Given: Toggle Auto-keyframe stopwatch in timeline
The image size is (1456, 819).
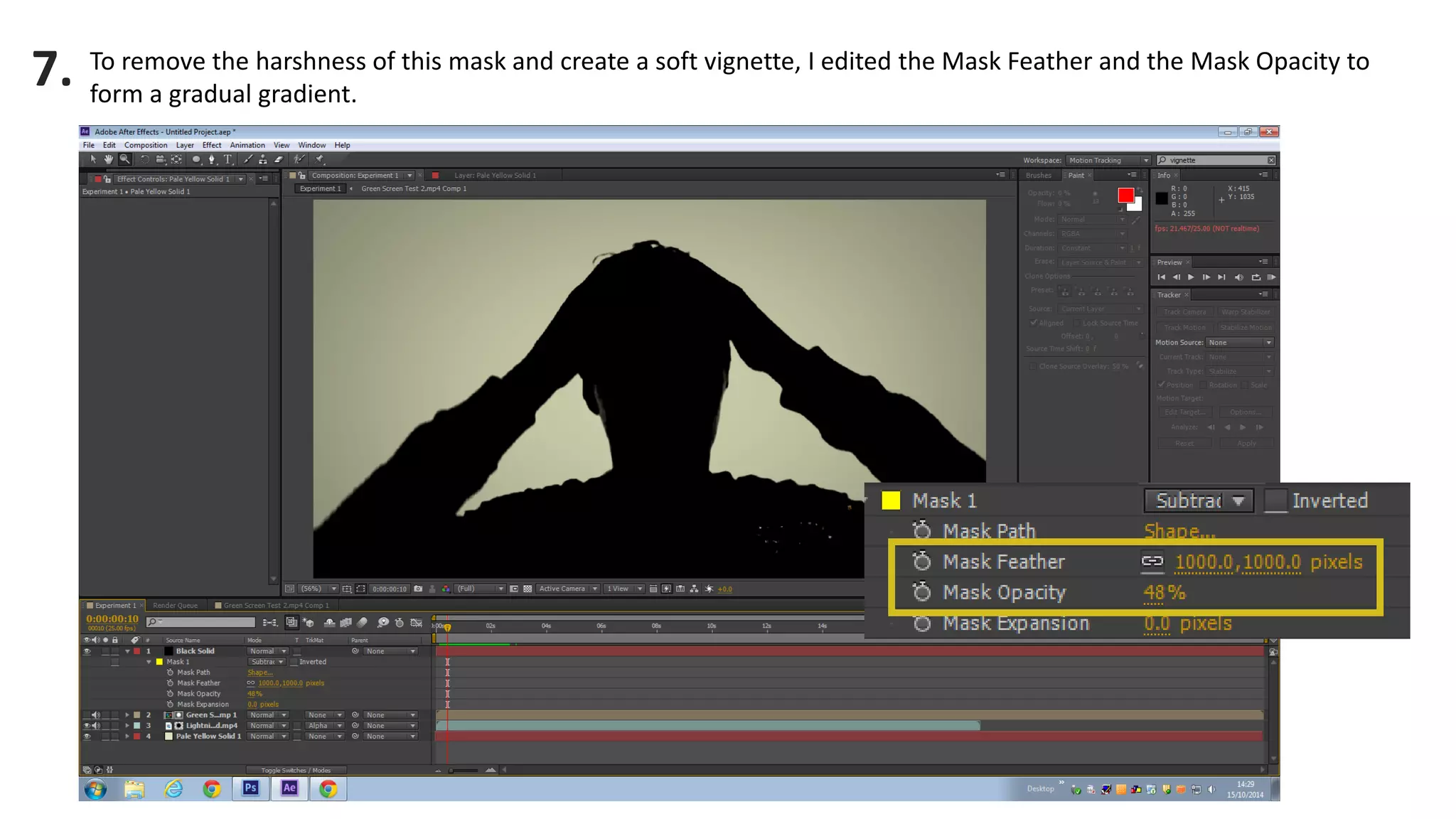Looking at the screenshot, I should pyautogui.click(x=400, y=623).
